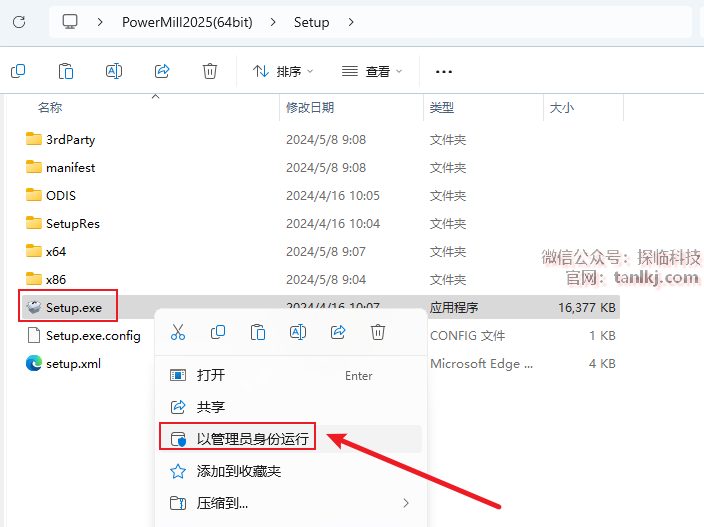Screen dimensions: 704x527
Task: Select the Setup.exe file
Action: (74, 307)
